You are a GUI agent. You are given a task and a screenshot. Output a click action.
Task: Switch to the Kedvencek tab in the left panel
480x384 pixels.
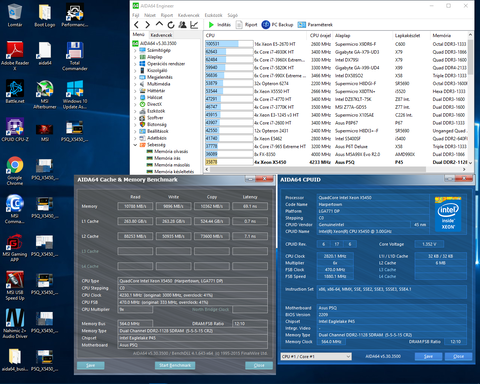tap(161, 35)
